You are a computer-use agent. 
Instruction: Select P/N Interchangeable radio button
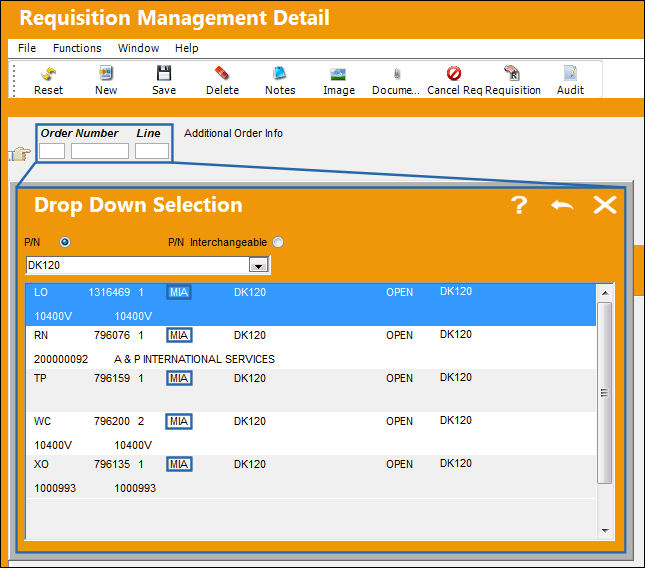(278, 242)
